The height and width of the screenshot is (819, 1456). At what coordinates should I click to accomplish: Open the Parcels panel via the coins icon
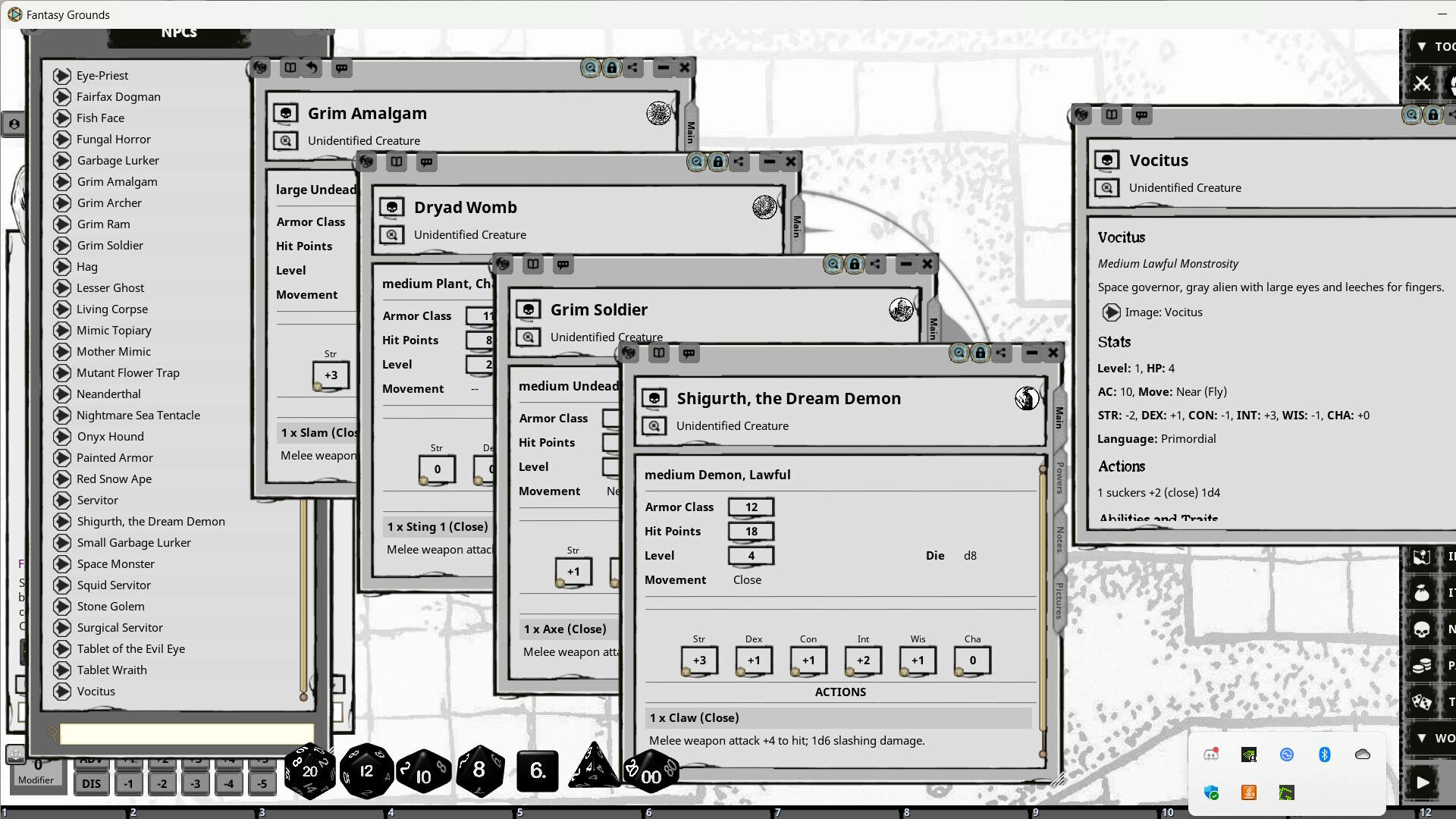pyautogui.click(x=1423, y=667)
